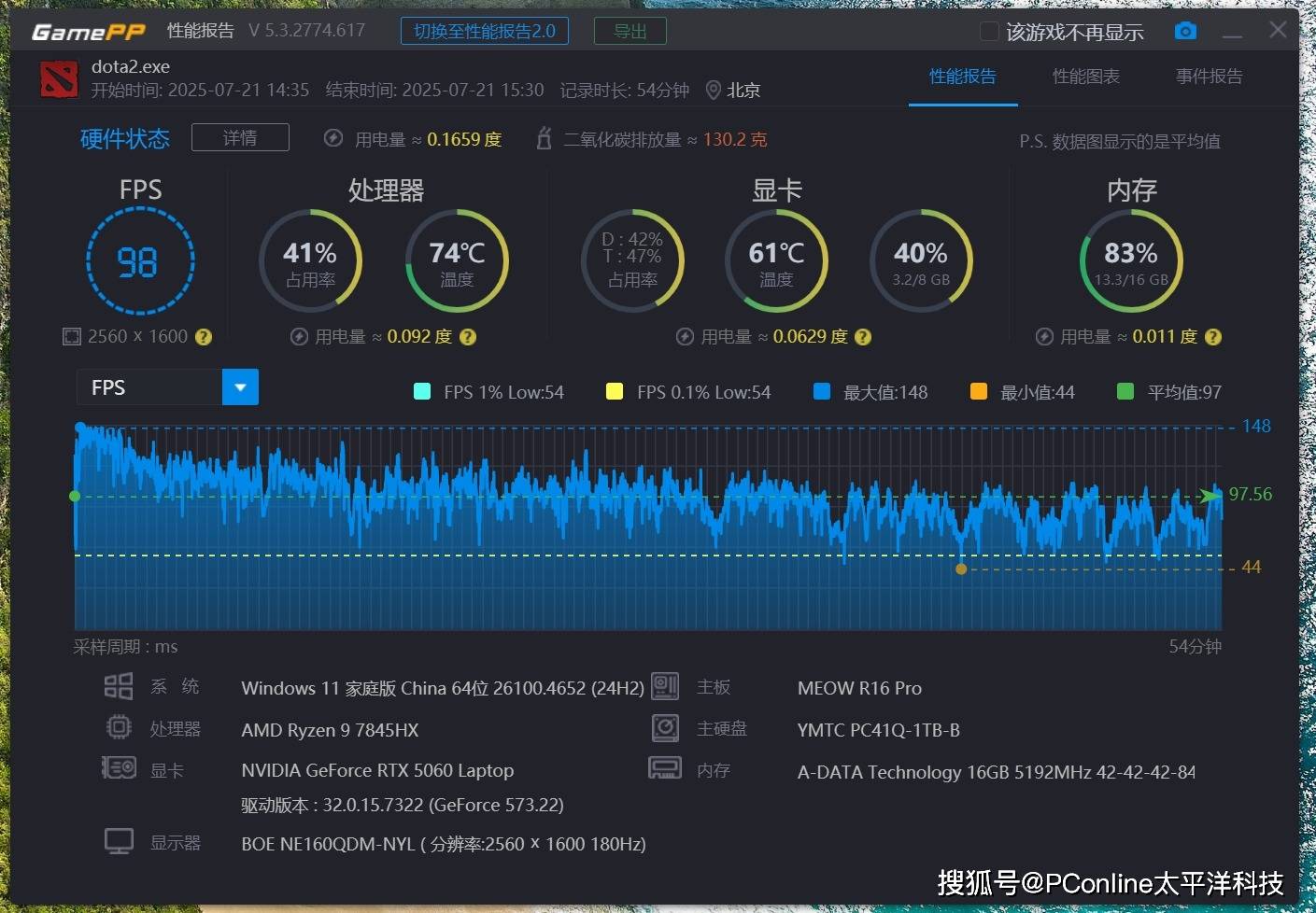This screenshot has width=1316, height=913.
Task: Click the camera screenshot icon
Action: click(1185, 31)
